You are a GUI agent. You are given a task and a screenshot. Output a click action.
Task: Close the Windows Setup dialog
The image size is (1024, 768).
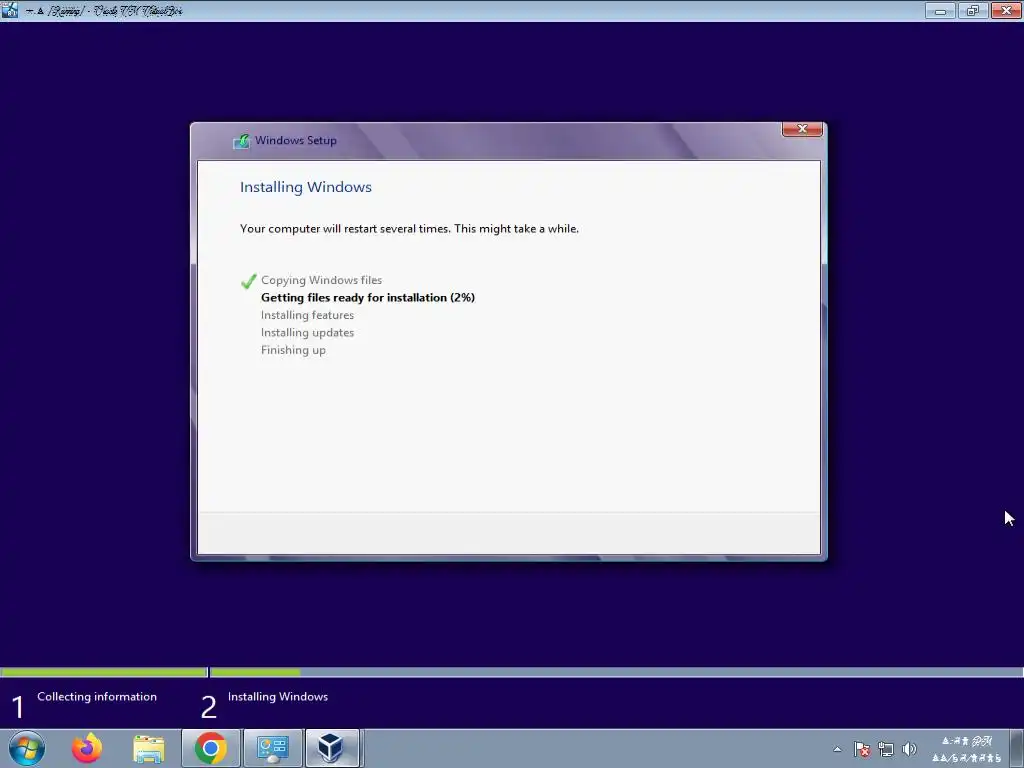click(x=802, y=129)
